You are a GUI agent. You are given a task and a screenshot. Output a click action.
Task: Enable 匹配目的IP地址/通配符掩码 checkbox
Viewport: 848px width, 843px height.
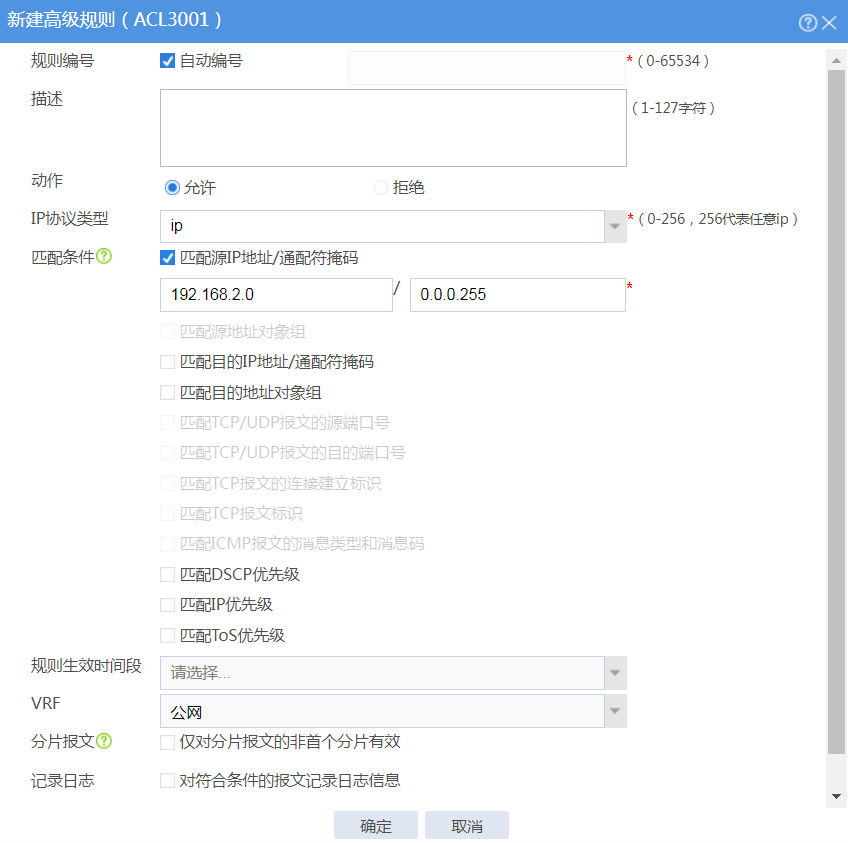[x=168, y=362]
